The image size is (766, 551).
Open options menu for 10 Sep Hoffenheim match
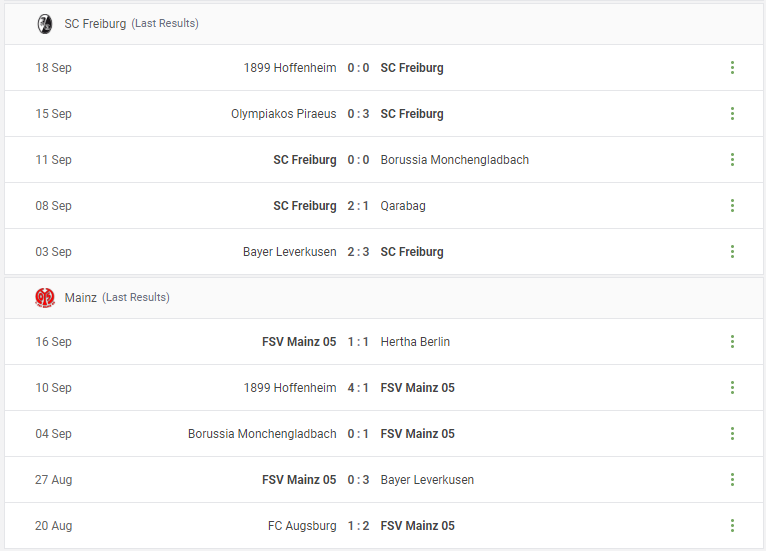pyautogui.click(x=732, y=388)
